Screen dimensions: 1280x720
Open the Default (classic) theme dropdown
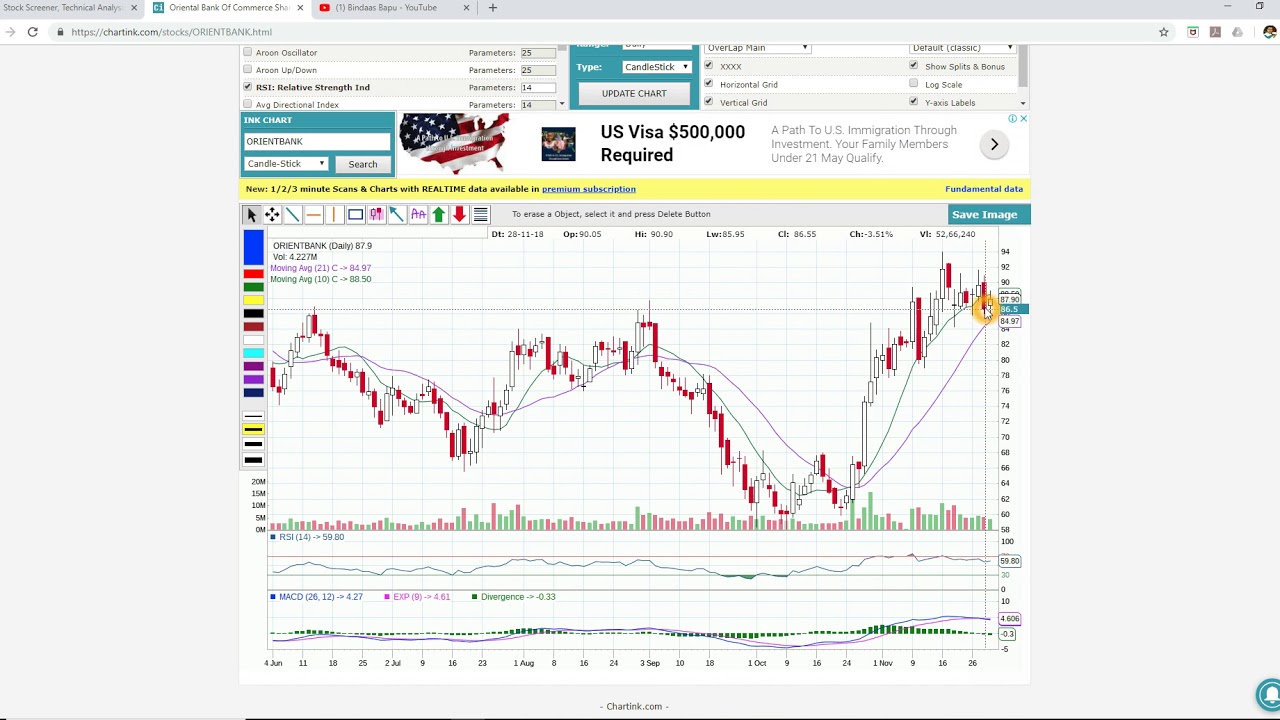click(963, 48)
